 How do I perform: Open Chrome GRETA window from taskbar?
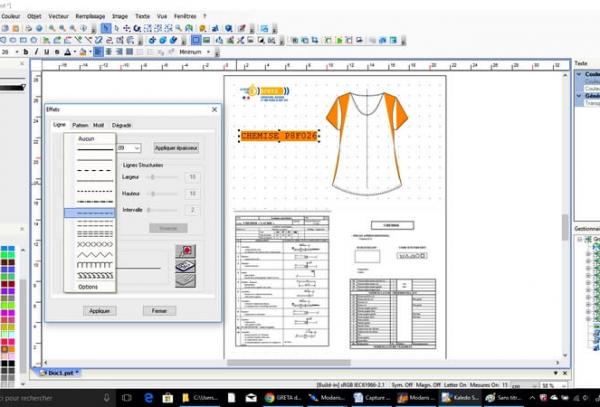283,398
